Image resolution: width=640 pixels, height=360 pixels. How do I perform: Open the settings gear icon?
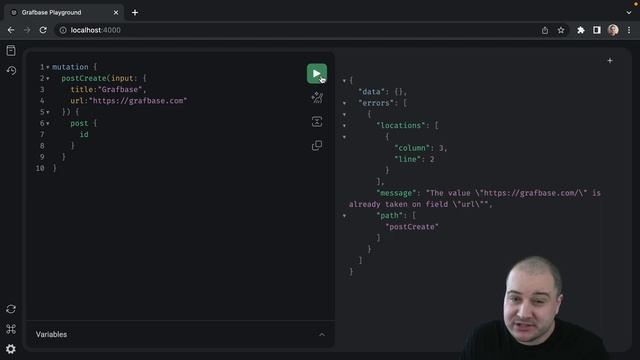pyautogui.click(x=11, y=349)
